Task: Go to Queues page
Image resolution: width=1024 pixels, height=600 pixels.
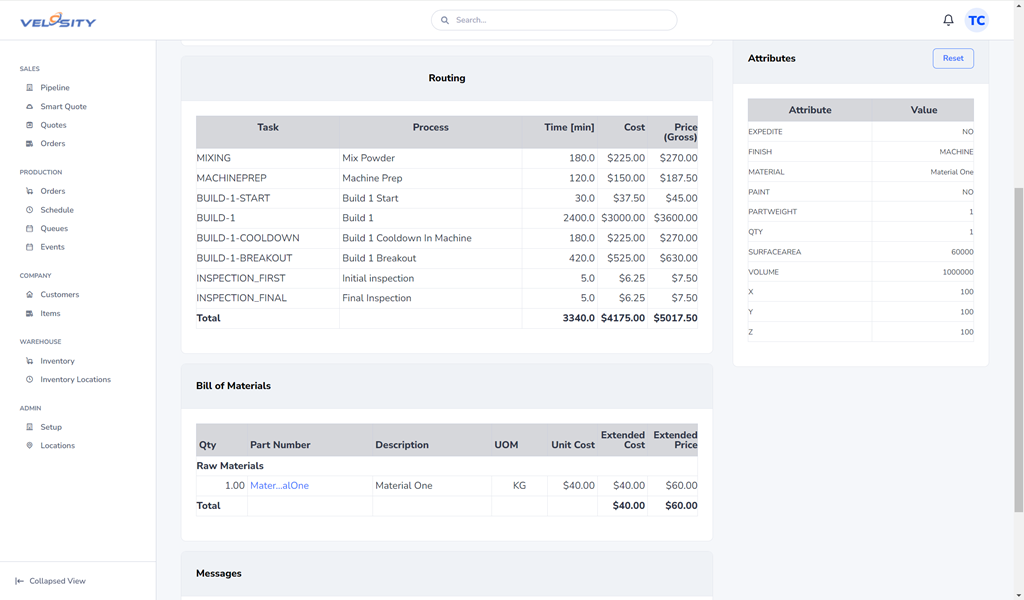Action: point(54,229)
